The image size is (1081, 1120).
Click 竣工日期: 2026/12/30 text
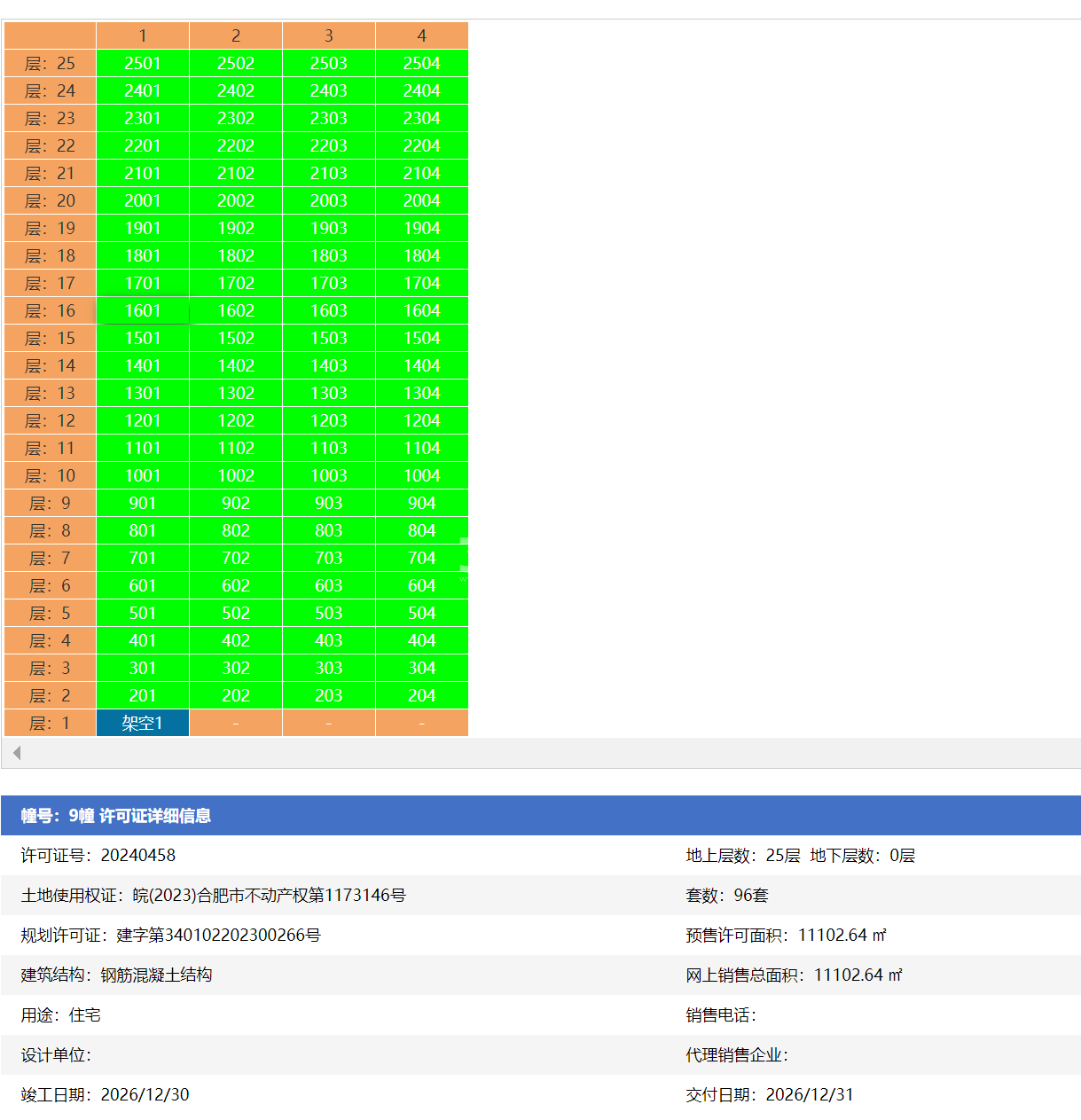point(106,1095)
